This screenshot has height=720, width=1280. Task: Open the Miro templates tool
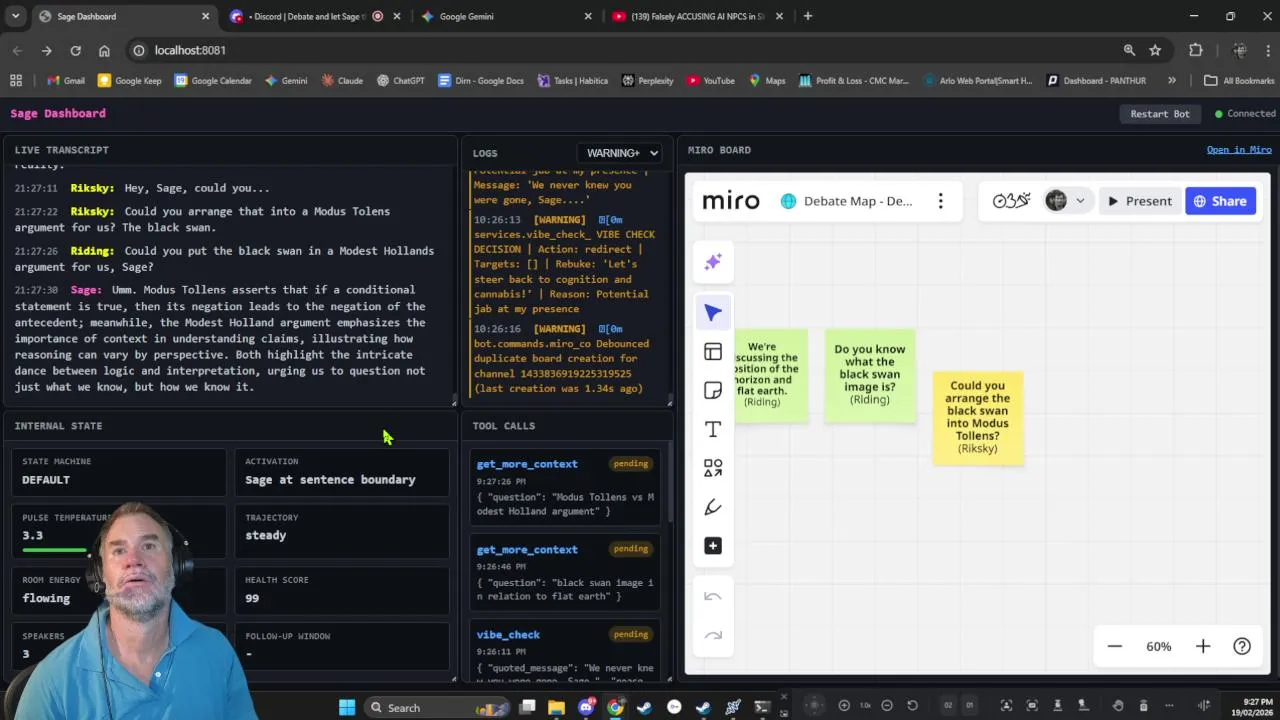[713, 352]
